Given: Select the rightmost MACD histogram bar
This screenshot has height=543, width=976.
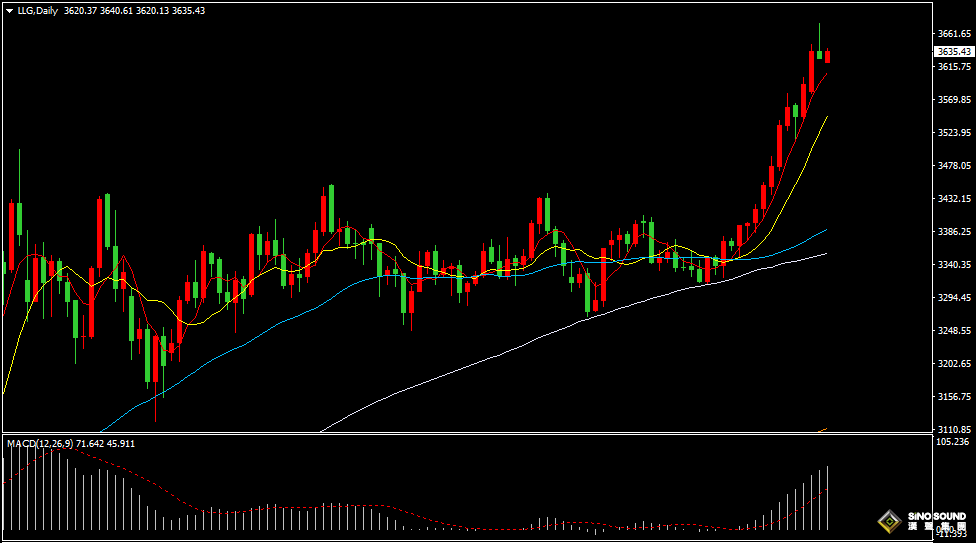Looking at the screenshot, I should (x=827, y=498).
